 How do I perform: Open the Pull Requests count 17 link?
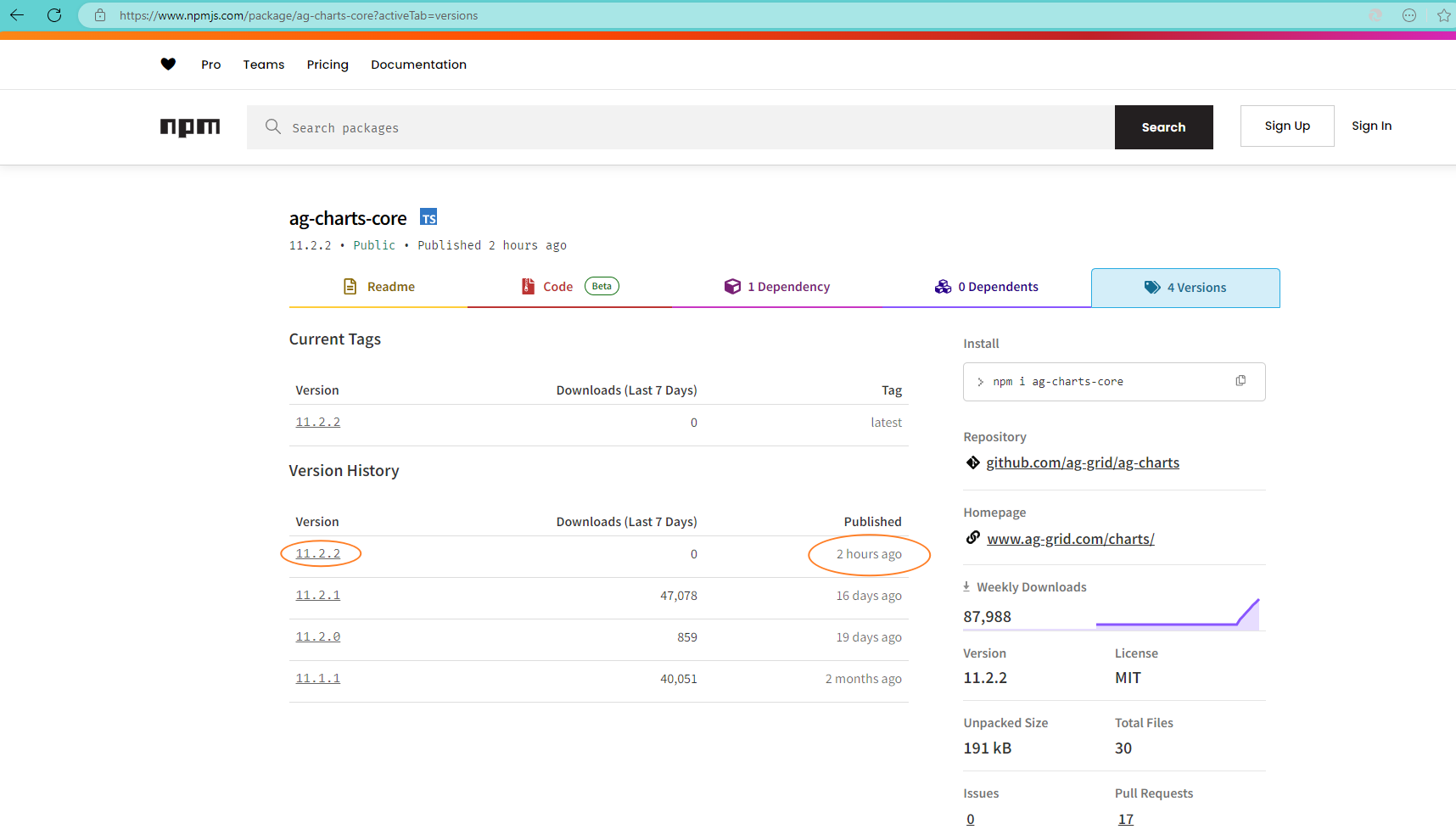1126,819
